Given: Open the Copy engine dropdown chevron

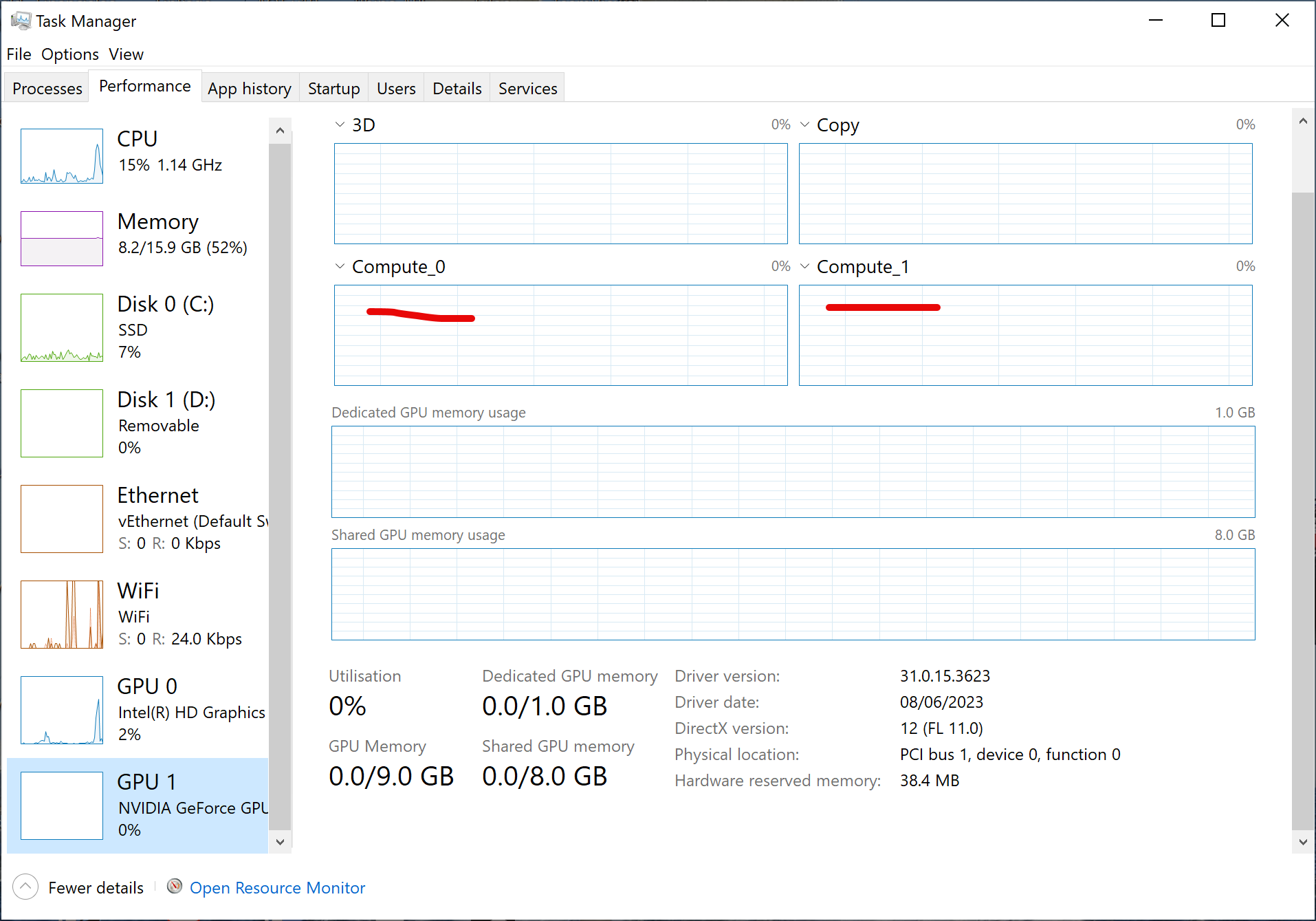Looking at the screenshot, I should coord(804,124).
